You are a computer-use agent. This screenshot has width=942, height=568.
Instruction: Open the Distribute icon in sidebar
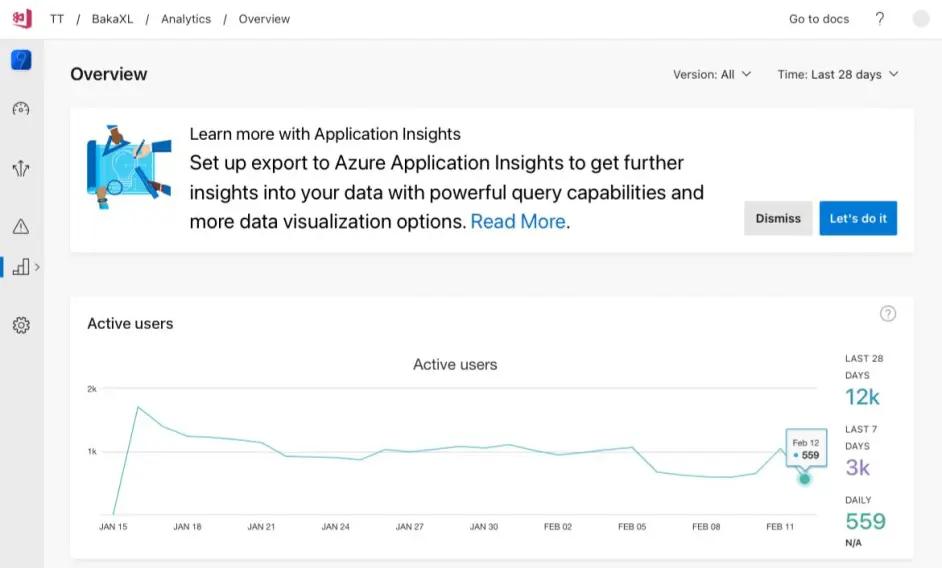pyautogui.click(x=21, y=168)
